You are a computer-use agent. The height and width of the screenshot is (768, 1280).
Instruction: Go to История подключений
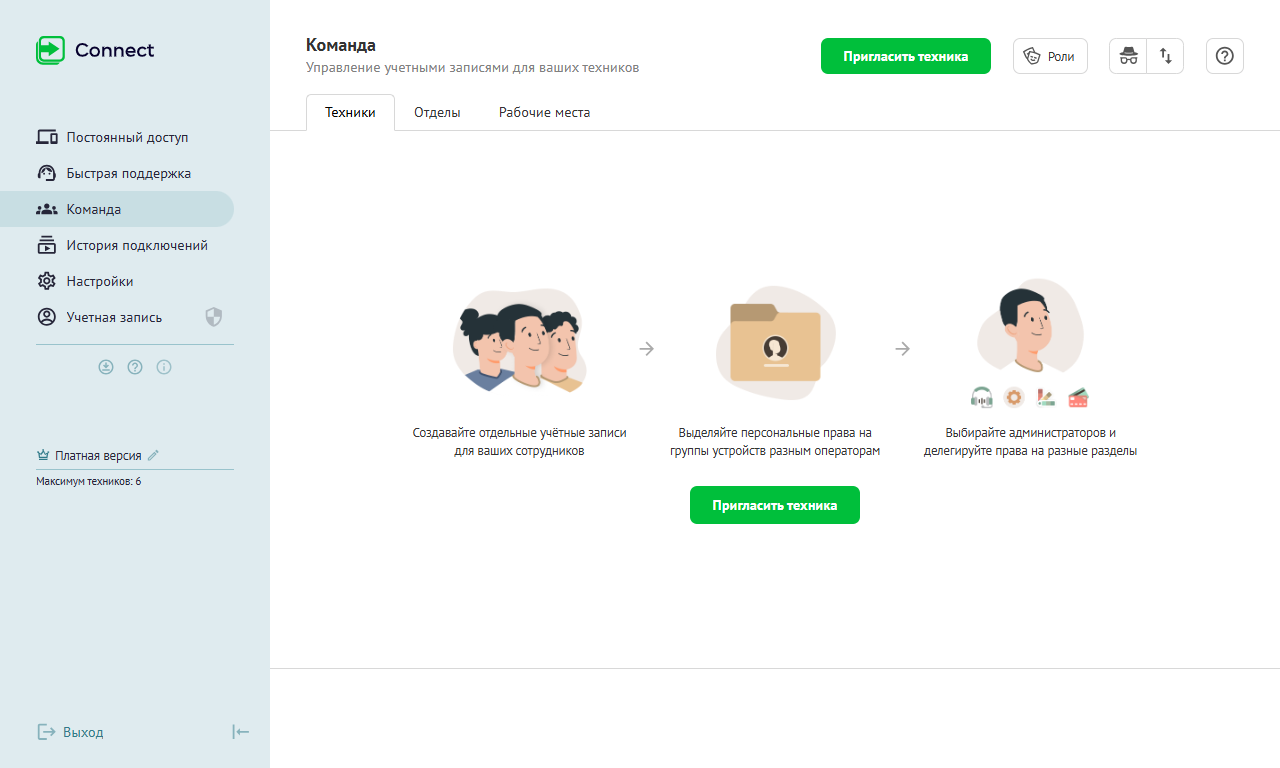click(x=137, y=245)
